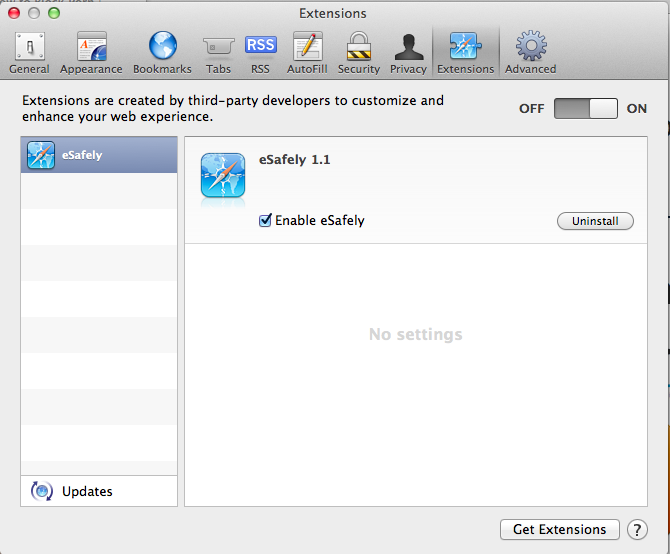Click the eSafely 1.1 title text
Viewport: 670px width, 554px height.
(x=294, y=160)
